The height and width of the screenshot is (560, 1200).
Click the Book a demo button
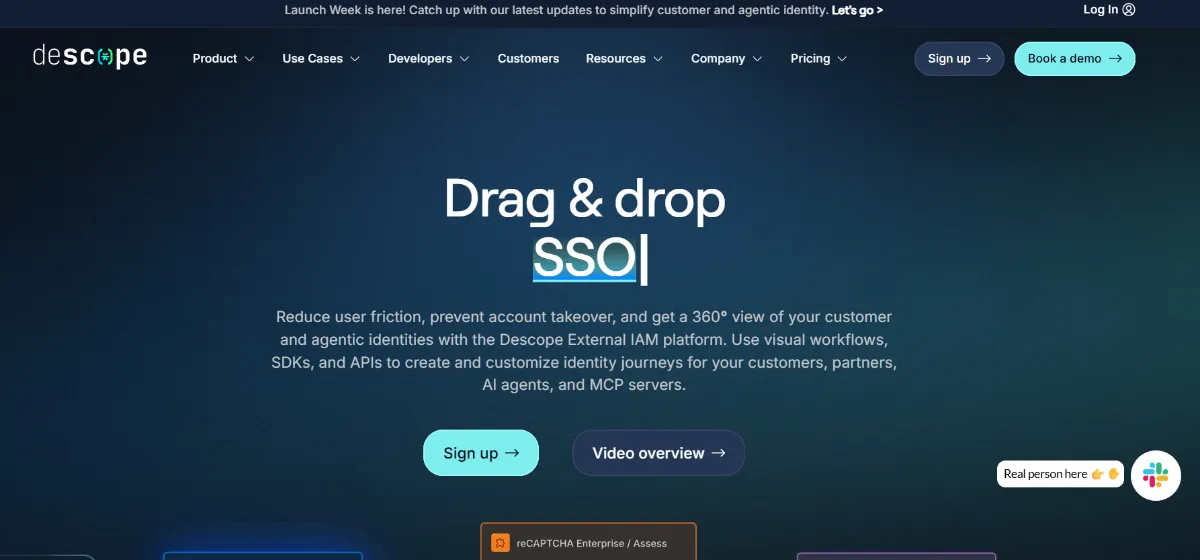click(1074, 59)
